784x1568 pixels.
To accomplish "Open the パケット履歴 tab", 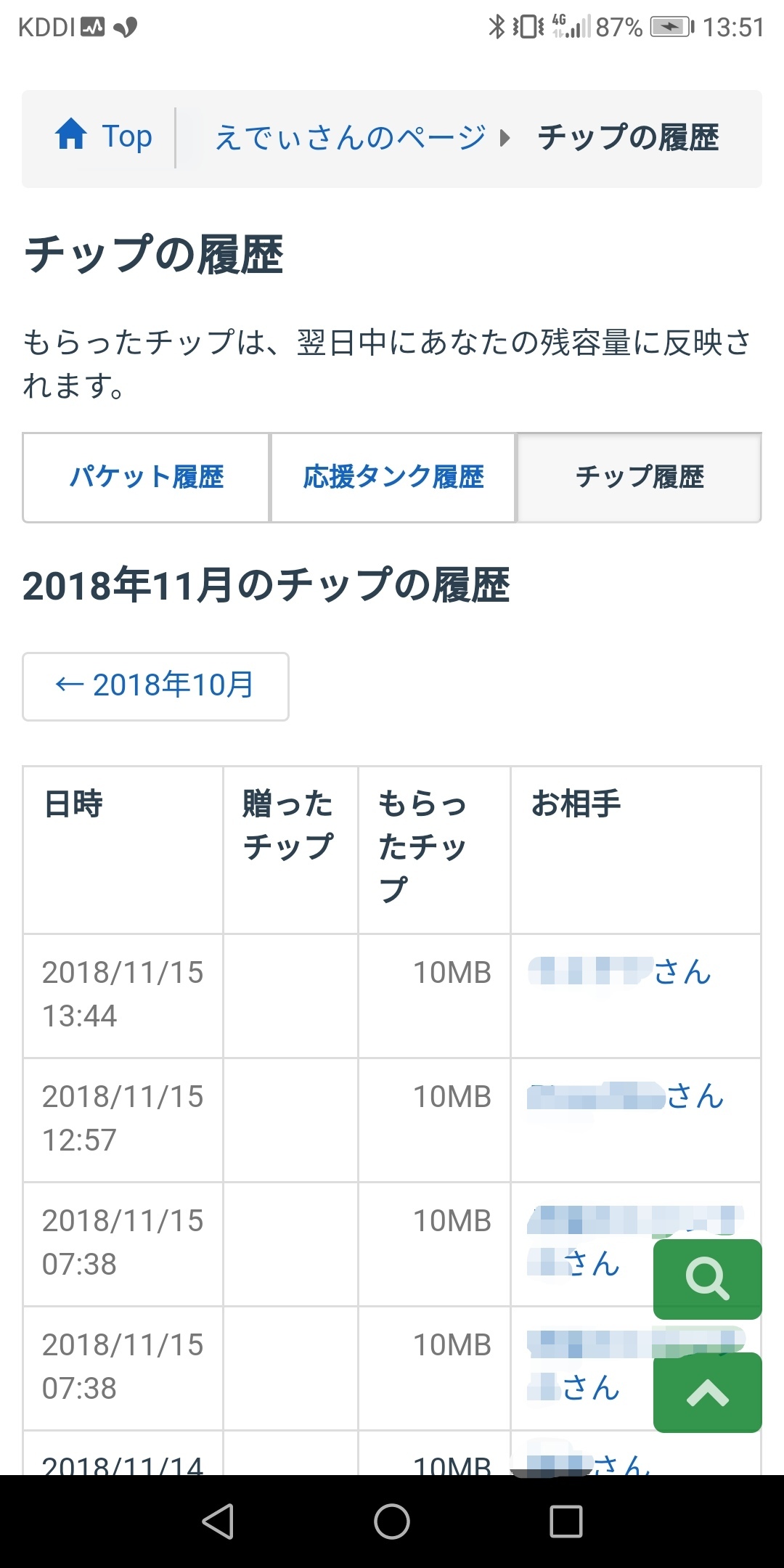I will click(146, 478).
